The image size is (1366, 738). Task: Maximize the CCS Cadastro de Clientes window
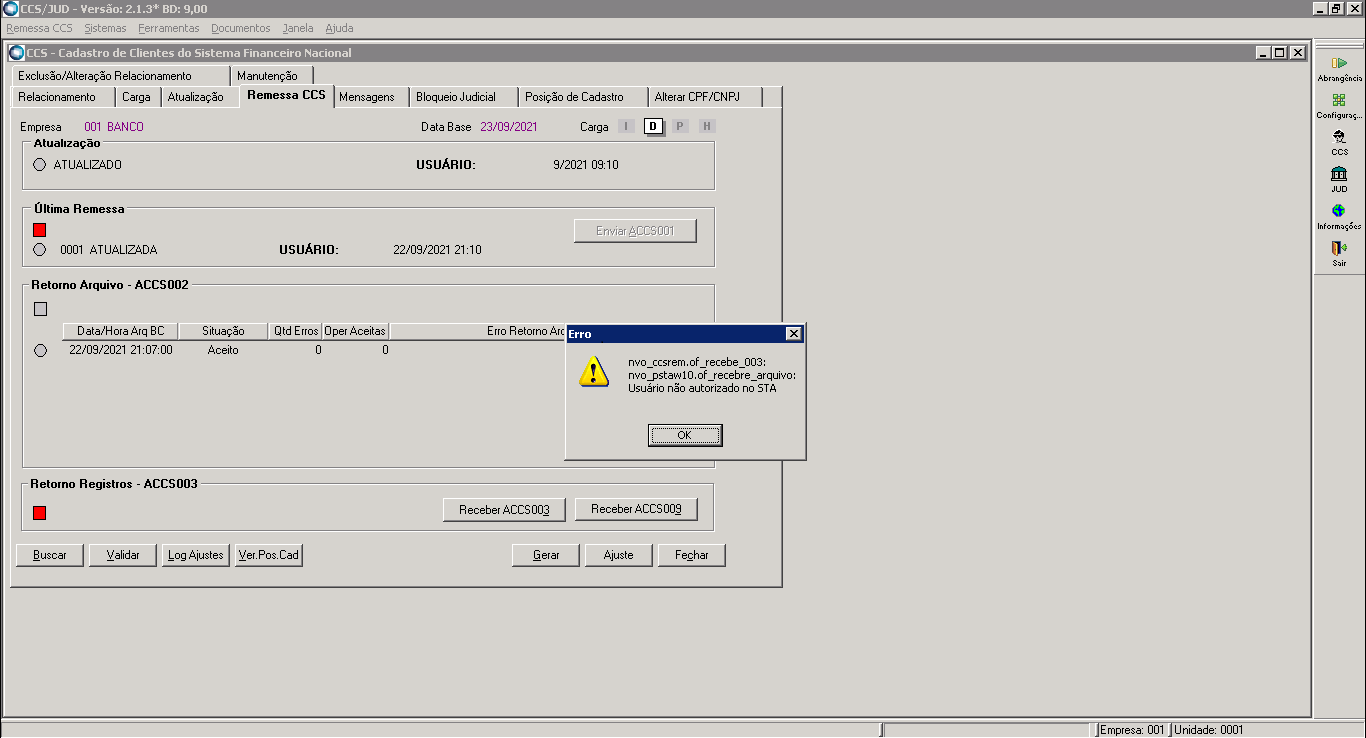pos(1279,53)
